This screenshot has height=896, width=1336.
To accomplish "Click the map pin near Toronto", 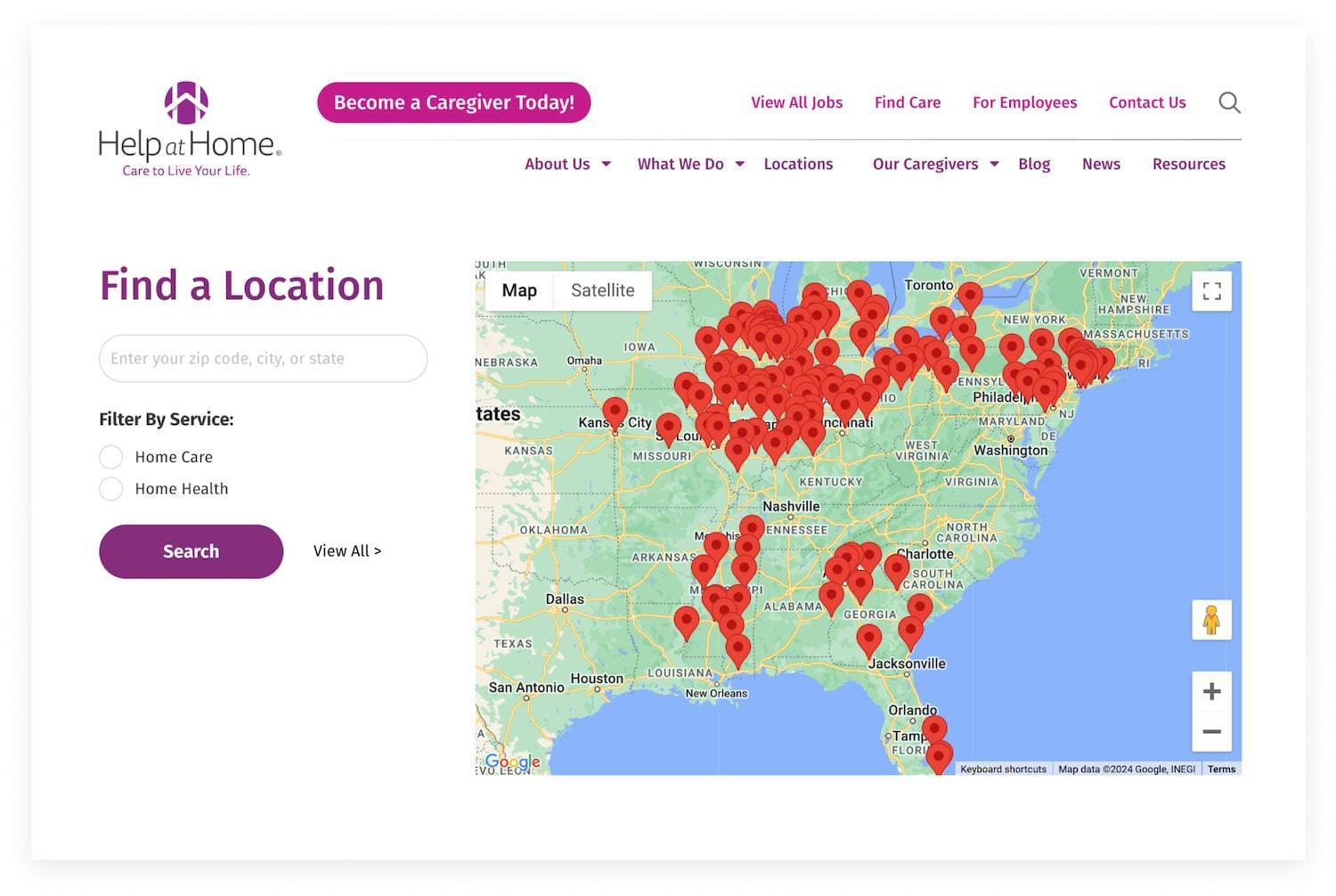I will pyautogui.click(x=970, y=297).
